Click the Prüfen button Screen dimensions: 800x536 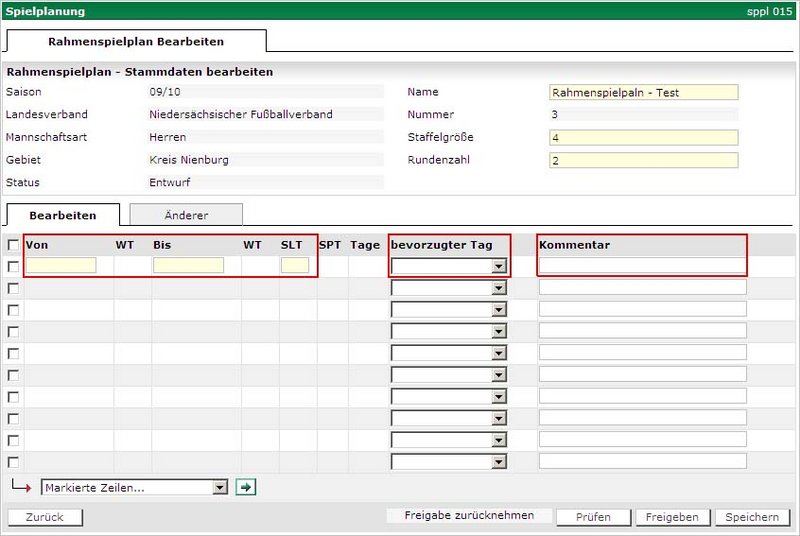593,517
